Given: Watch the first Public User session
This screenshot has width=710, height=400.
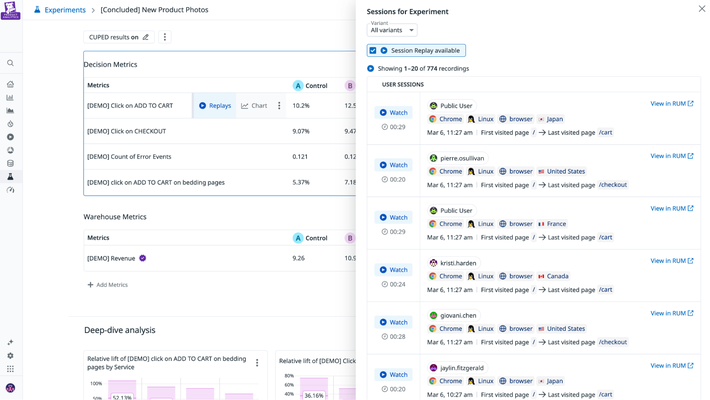Looking at the screenshot, I should tap(393, 113).
